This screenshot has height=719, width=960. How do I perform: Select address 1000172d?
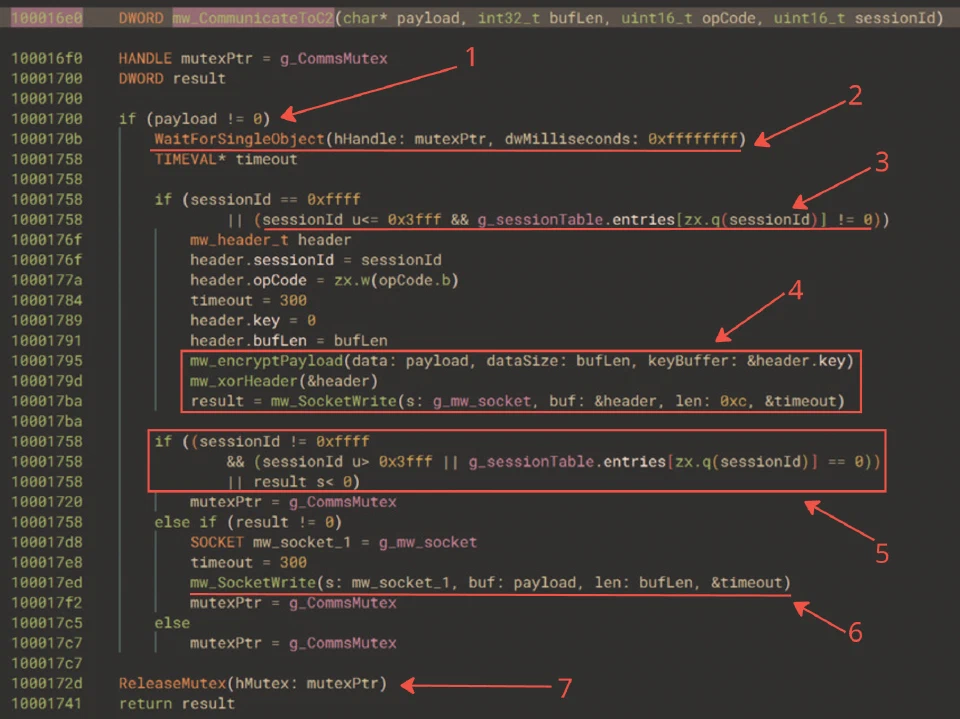click(x=47, y=683)
